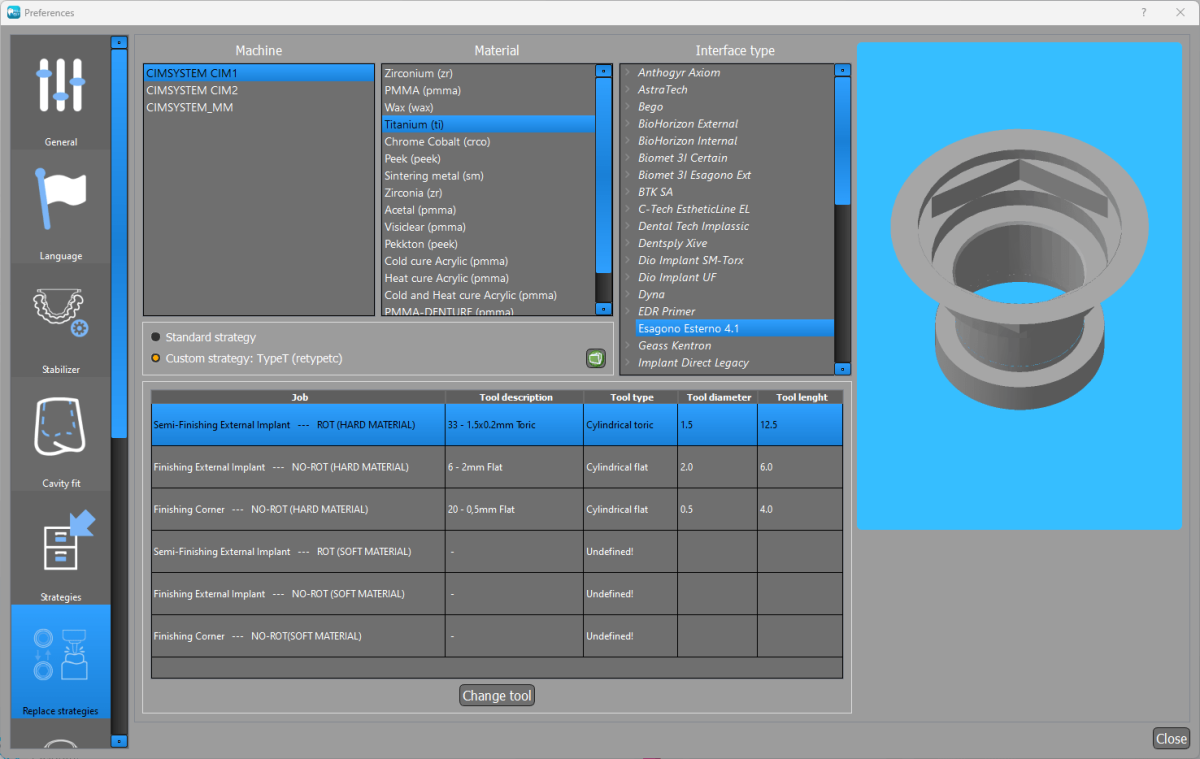Select the Replace strategies section
The height and width of the screenshot is (759, 1200).
[61, 661]
